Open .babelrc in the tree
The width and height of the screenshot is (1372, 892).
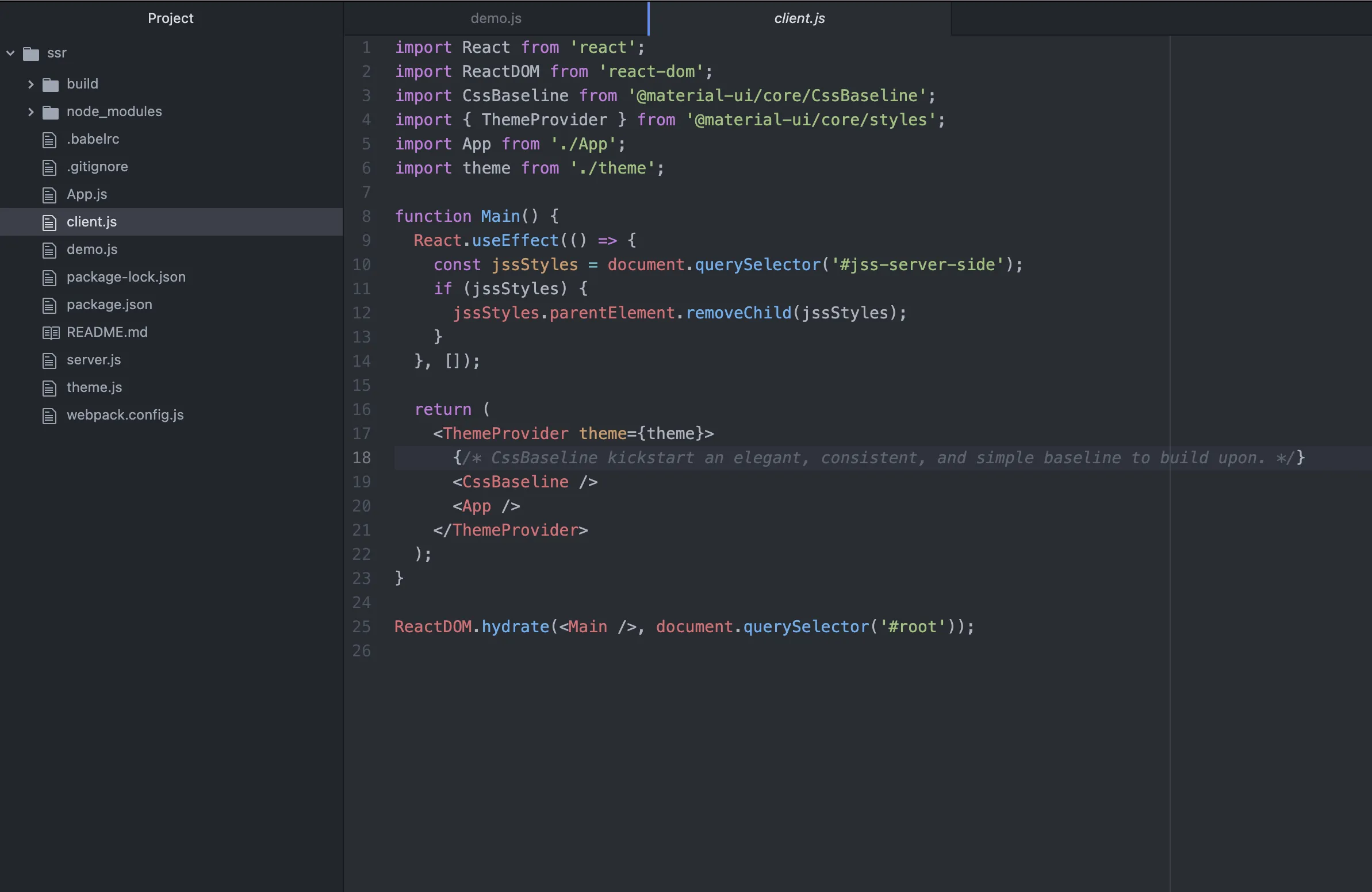coord(93,139)
